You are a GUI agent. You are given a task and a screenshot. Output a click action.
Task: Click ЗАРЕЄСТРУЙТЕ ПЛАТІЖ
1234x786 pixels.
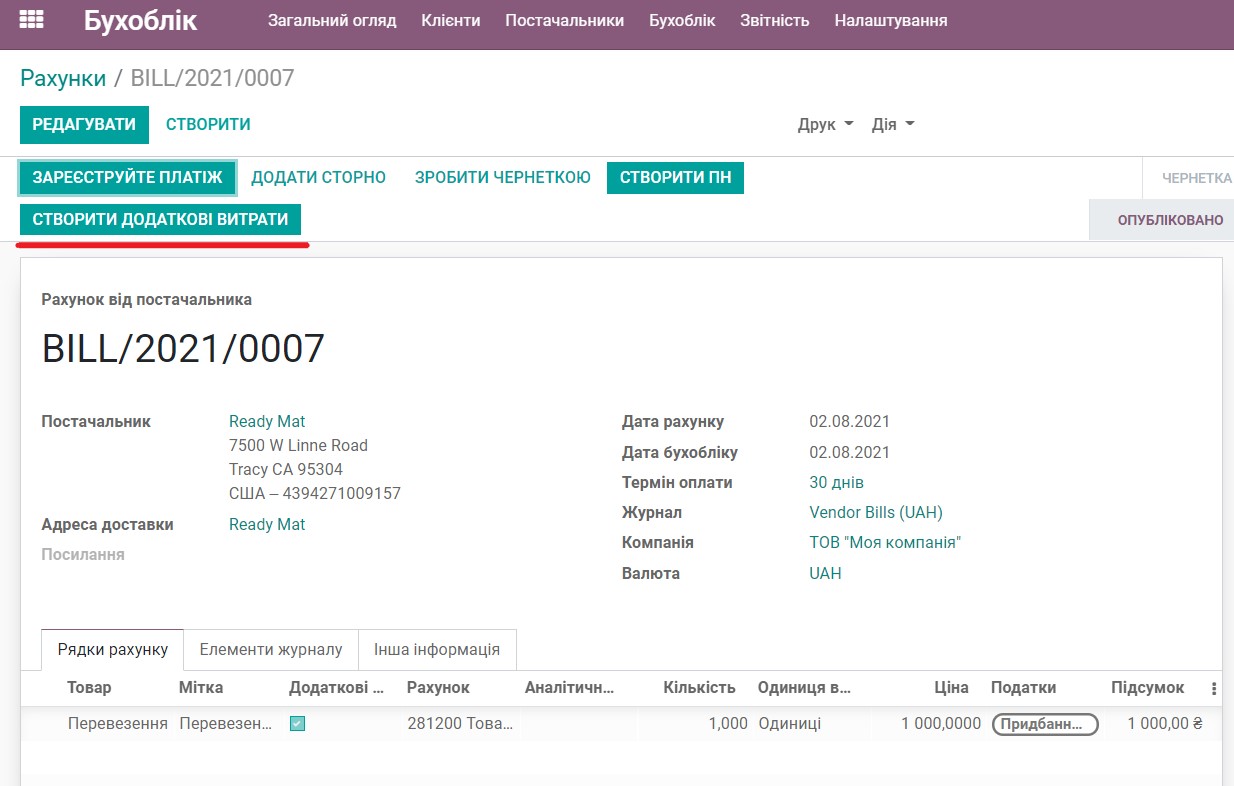(x=127, y=177)
